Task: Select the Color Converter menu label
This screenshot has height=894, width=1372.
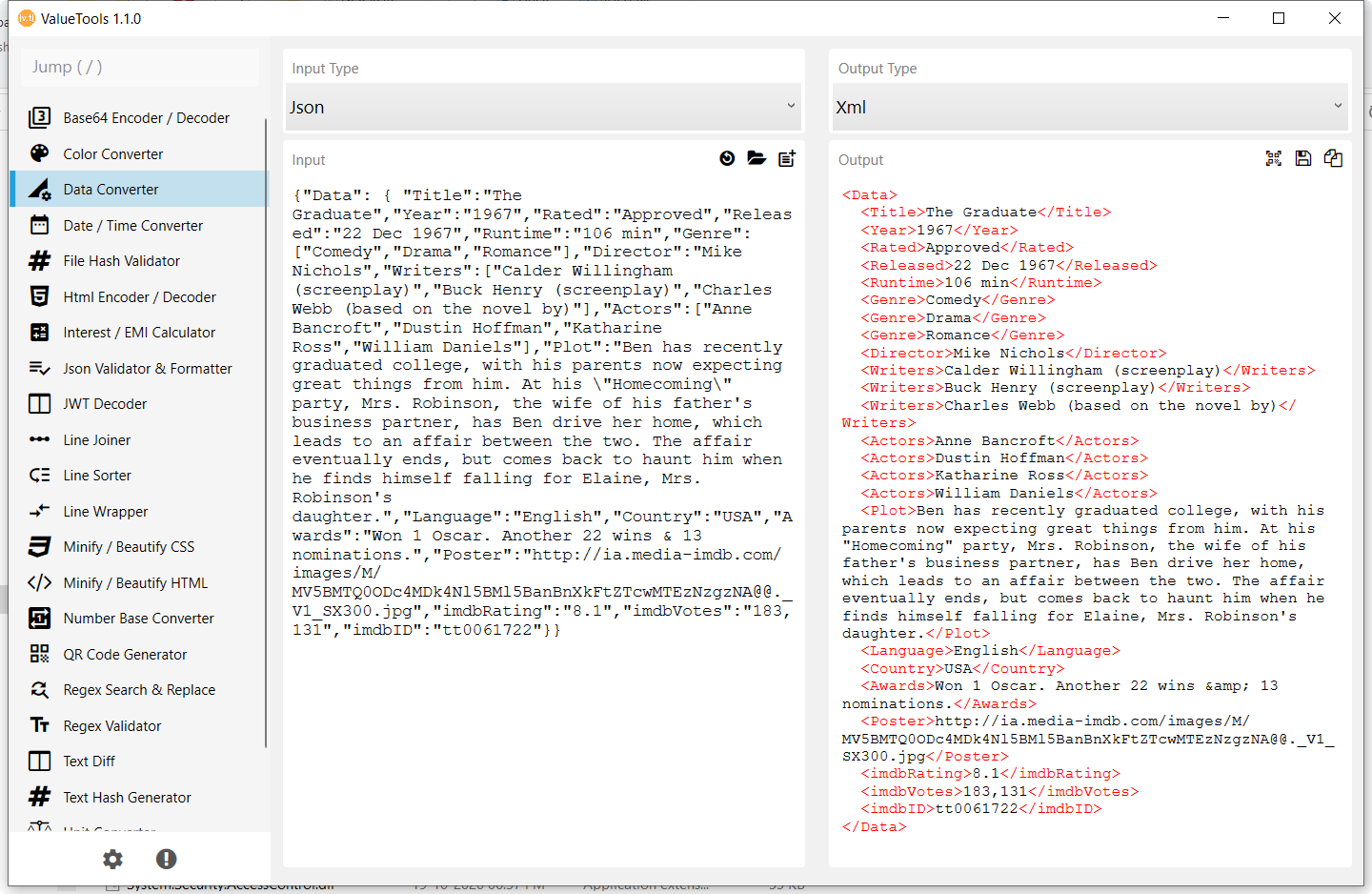Action: [x=113, y=154]
